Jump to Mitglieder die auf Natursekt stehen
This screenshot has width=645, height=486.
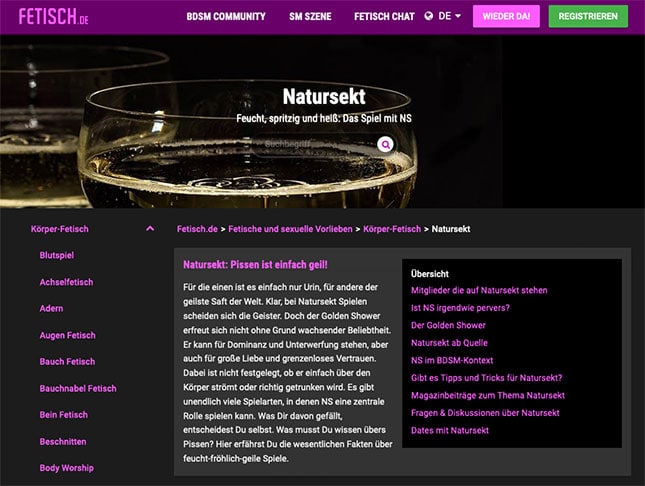[x=479, y=290]
